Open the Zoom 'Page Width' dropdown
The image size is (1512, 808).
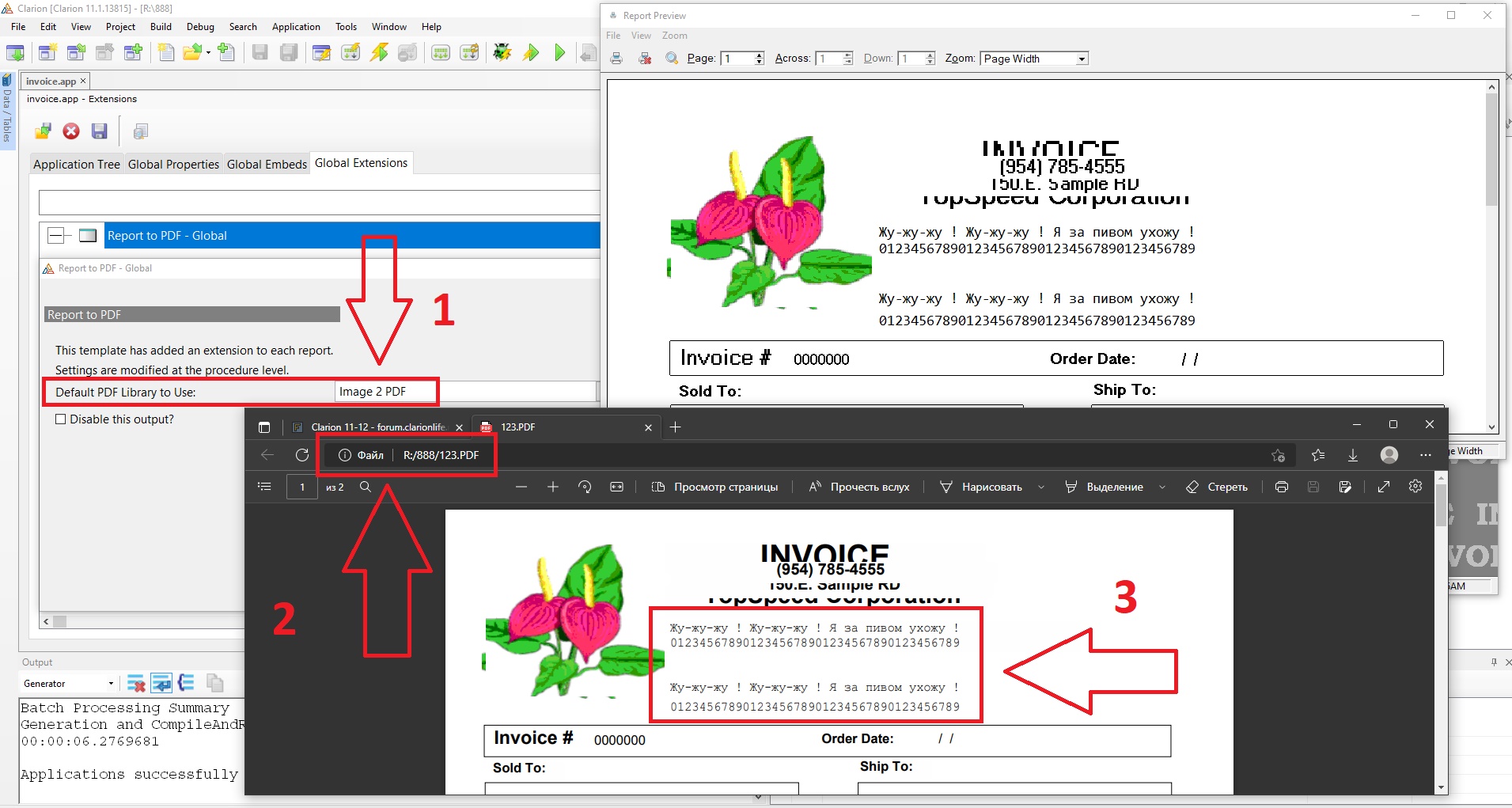click(x=1081, y=59)
